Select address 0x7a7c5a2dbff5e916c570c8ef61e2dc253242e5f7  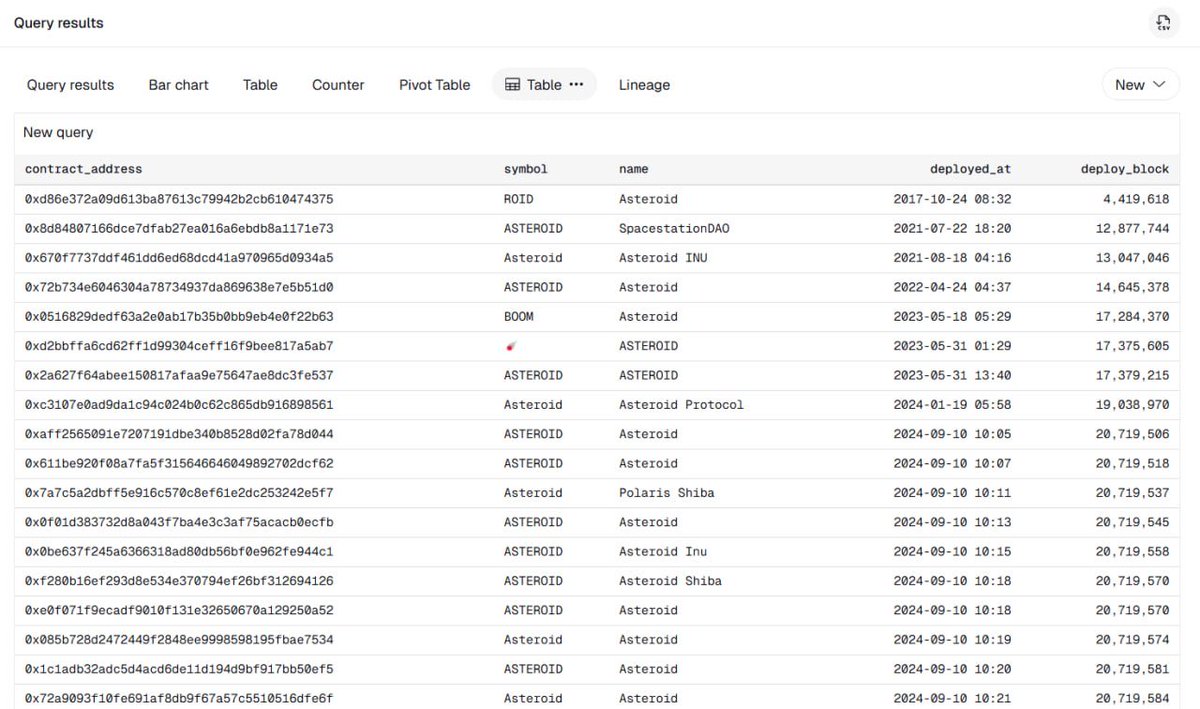(x=179, y=493)
